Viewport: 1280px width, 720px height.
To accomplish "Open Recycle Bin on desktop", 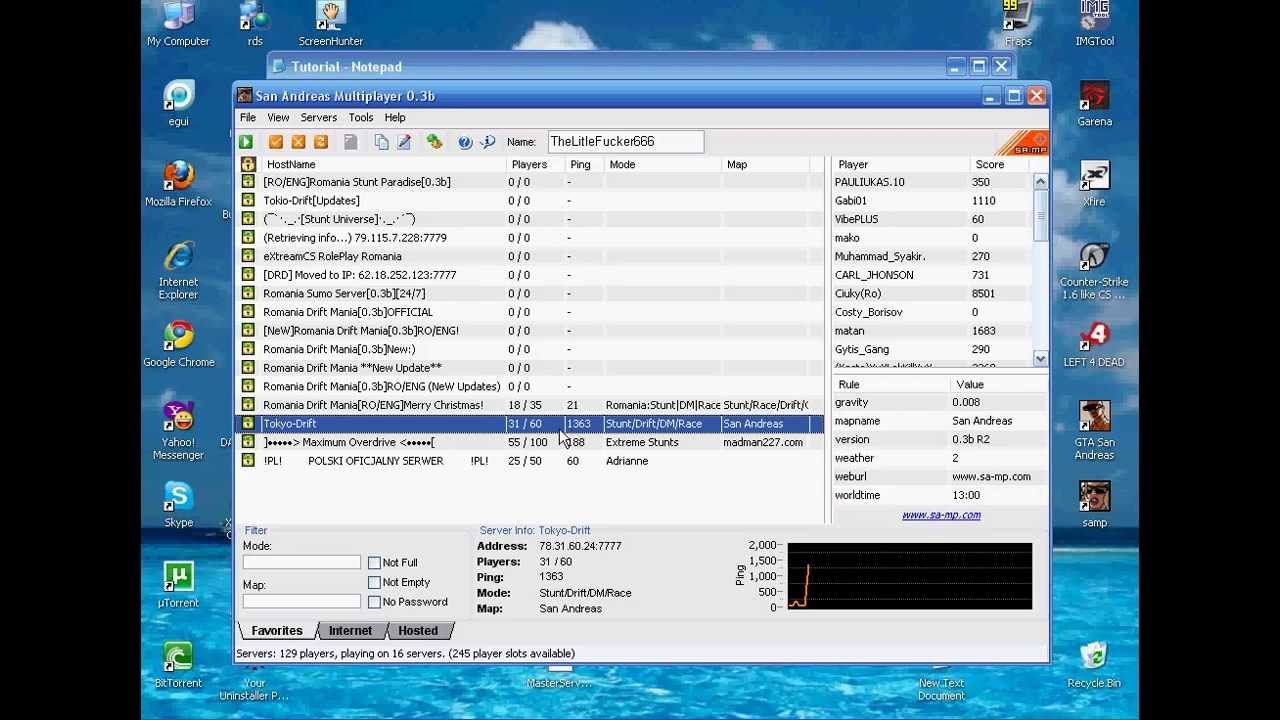I will pos(1094,664).
